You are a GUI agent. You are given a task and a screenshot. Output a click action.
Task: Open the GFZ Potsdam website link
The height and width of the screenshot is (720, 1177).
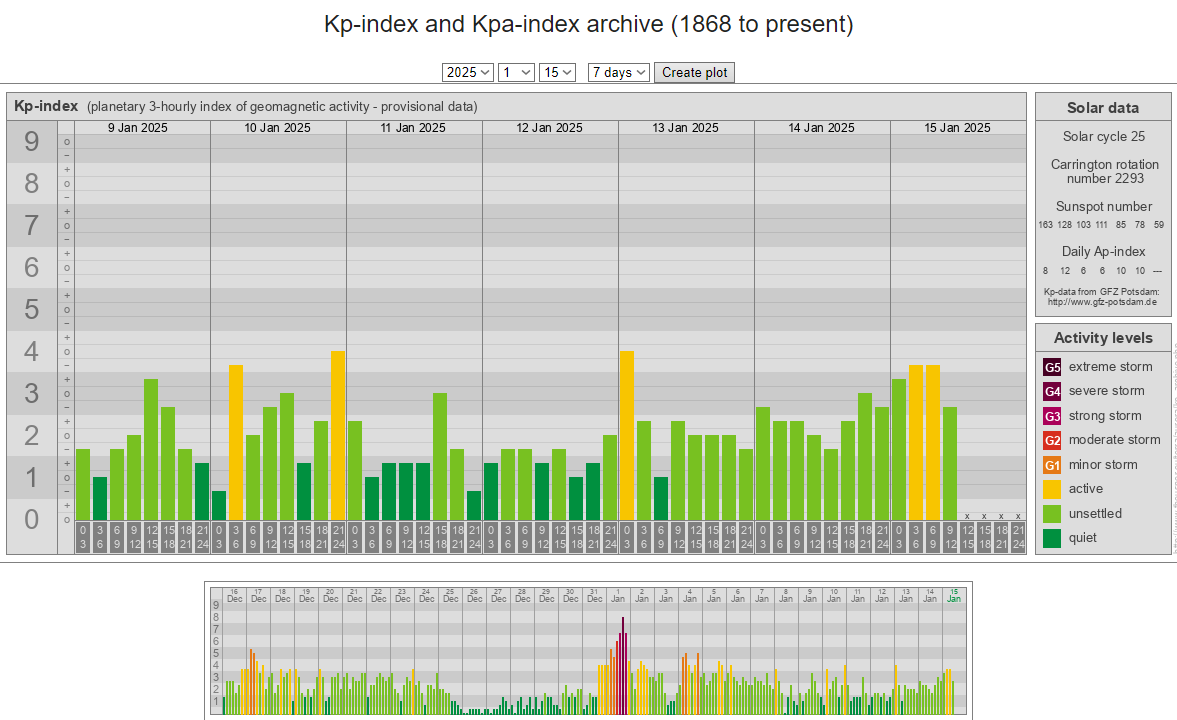(x=1102, y=301)
